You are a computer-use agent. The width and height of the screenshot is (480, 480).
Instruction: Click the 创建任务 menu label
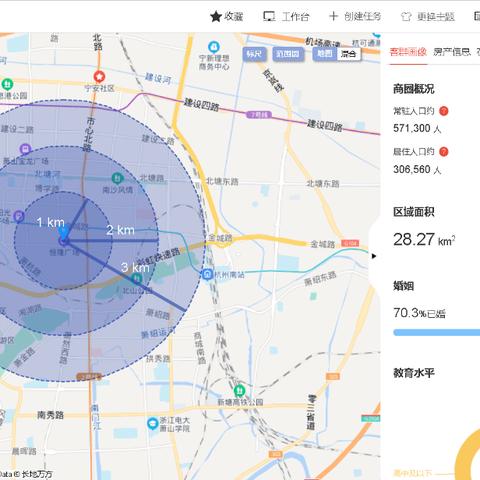coord(363,16)
